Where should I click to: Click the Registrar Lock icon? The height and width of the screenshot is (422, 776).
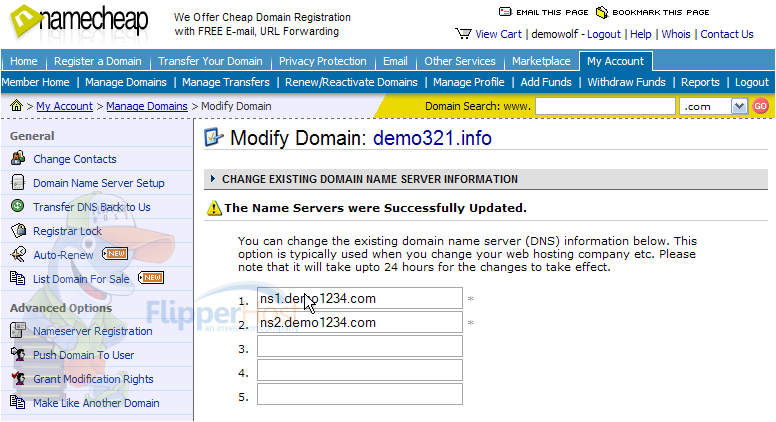pos(18,231)
